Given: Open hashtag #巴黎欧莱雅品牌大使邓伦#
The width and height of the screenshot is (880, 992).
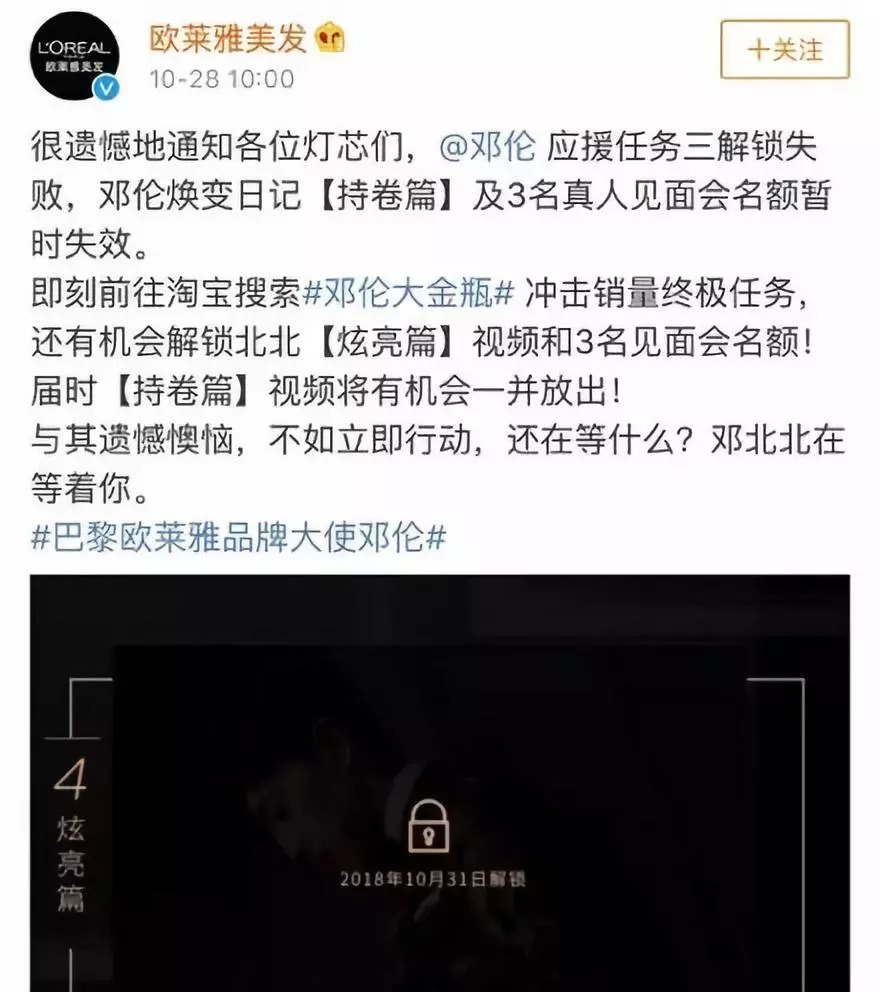Looking at the screenshot, I should [x=238, y=538].
